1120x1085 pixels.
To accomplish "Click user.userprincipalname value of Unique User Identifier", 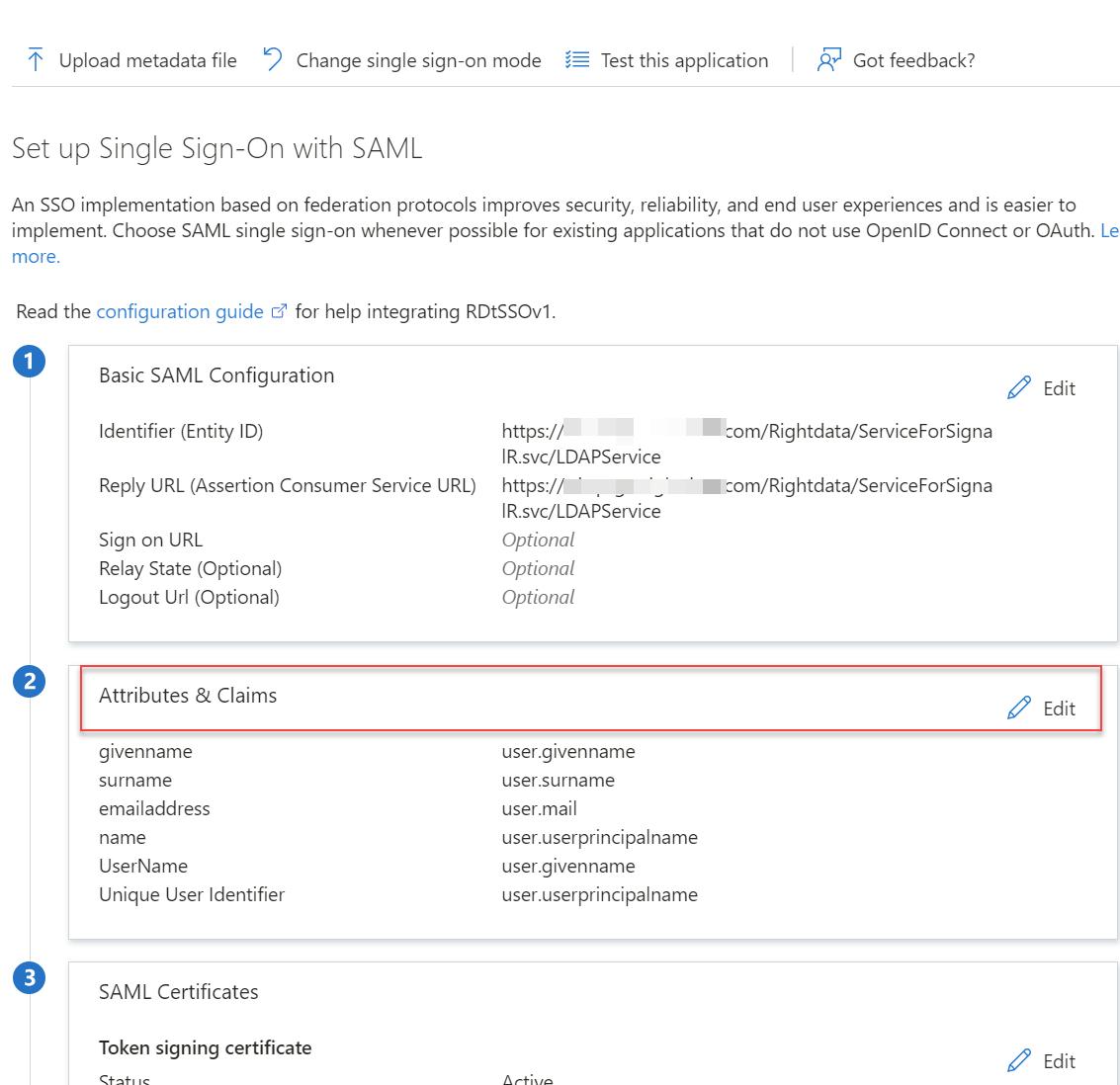I will 599,894.
